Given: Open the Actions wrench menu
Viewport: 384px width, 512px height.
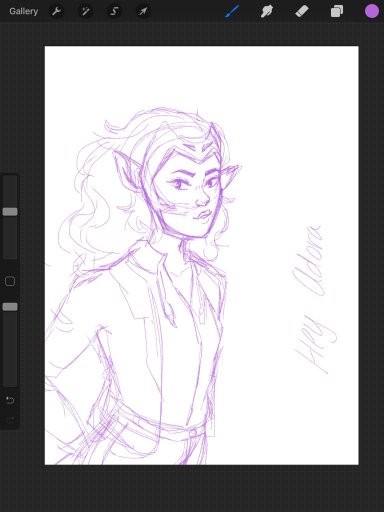Looking at the screenshot, I should coord(56,11).
